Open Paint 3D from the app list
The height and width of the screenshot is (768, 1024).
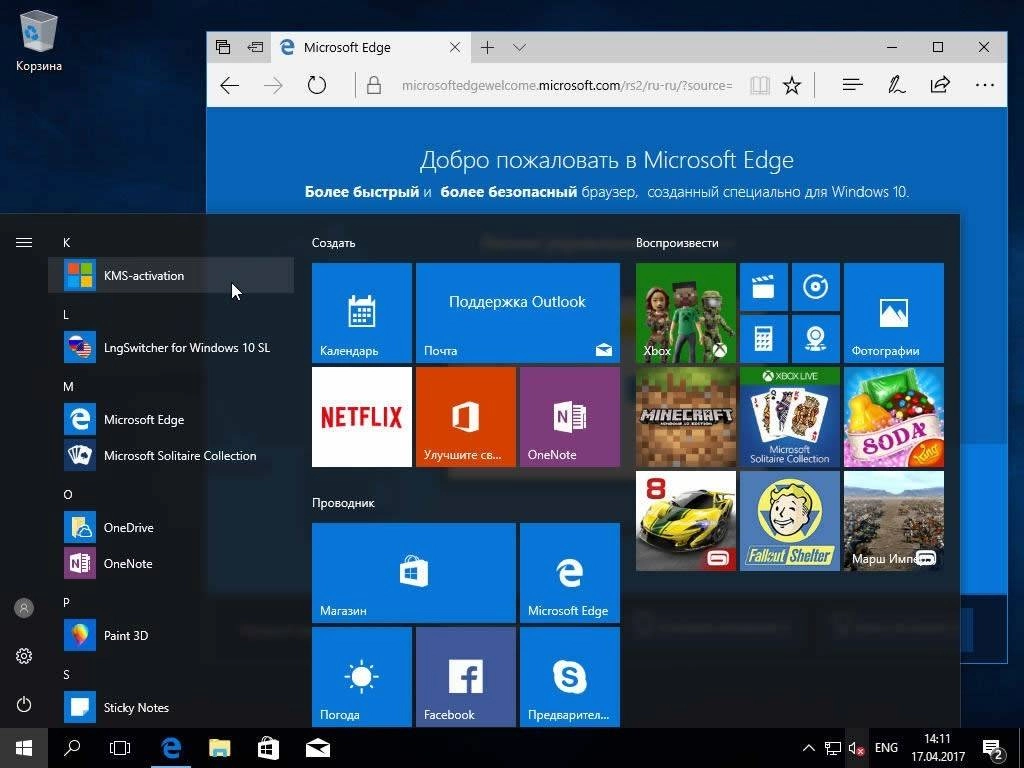point(171,635)
